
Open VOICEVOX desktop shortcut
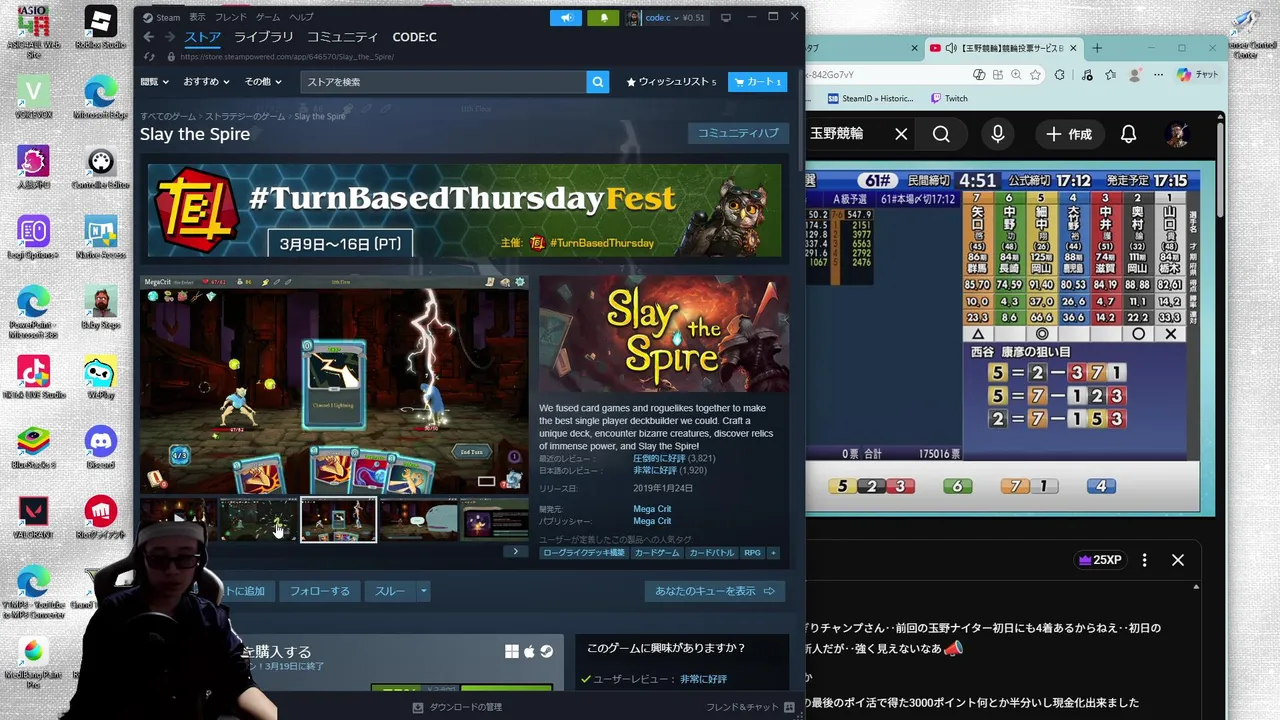click(x=33, y=96)
